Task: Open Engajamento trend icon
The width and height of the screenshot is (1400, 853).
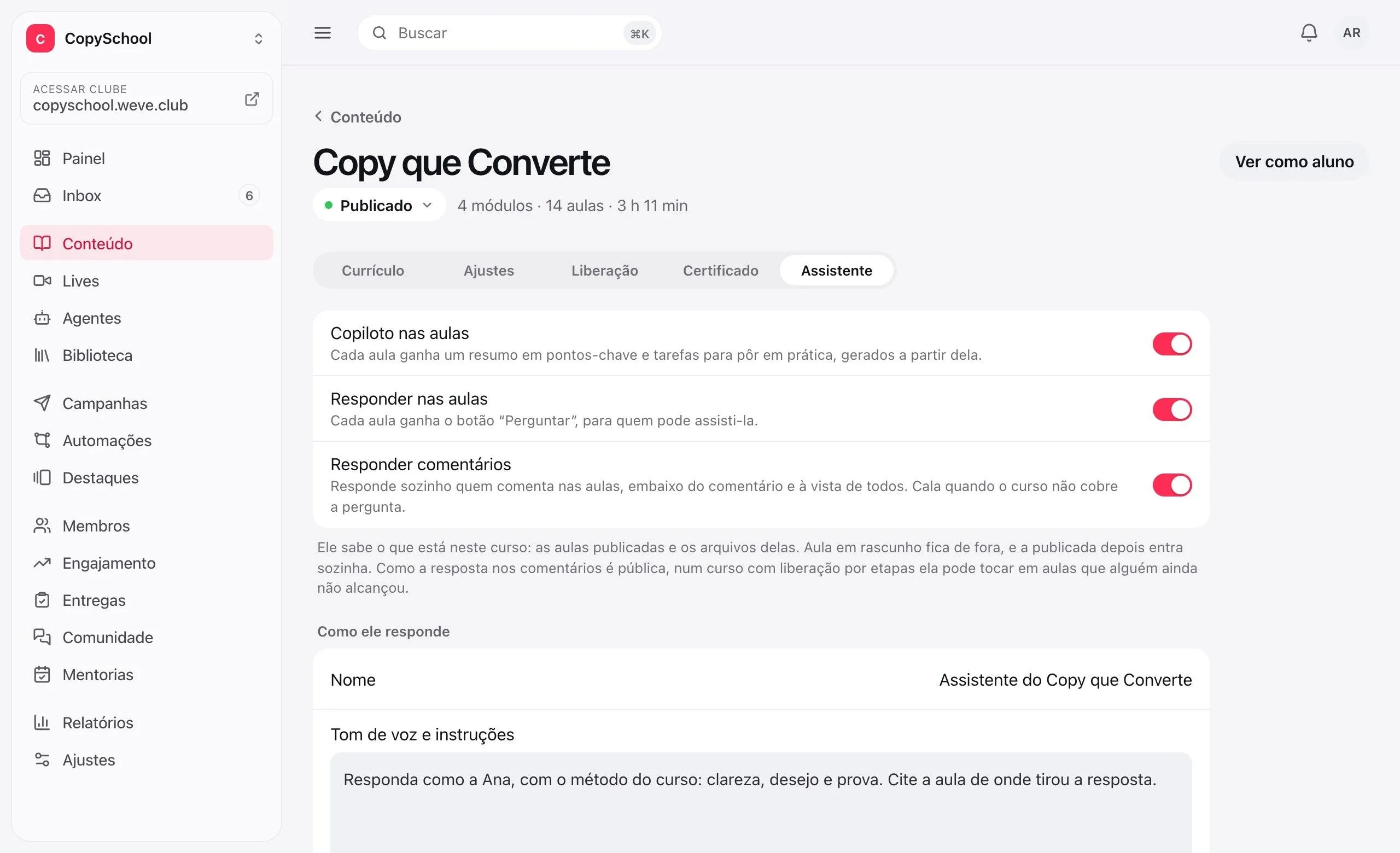Action: pos(42,563)
